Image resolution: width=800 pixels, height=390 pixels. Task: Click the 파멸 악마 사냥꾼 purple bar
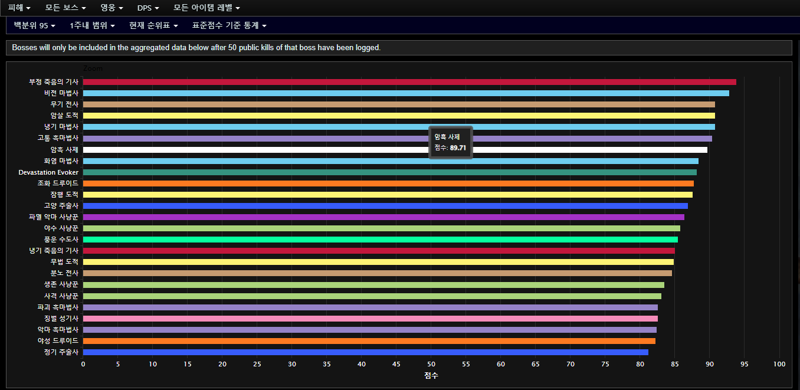(383, 217)
